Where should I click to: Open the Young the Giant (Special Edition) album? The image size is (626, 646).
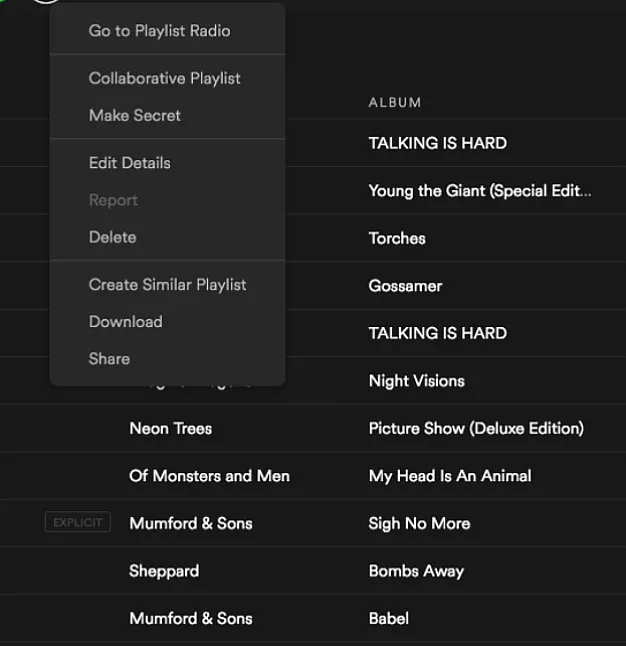[x=479, y=191]
